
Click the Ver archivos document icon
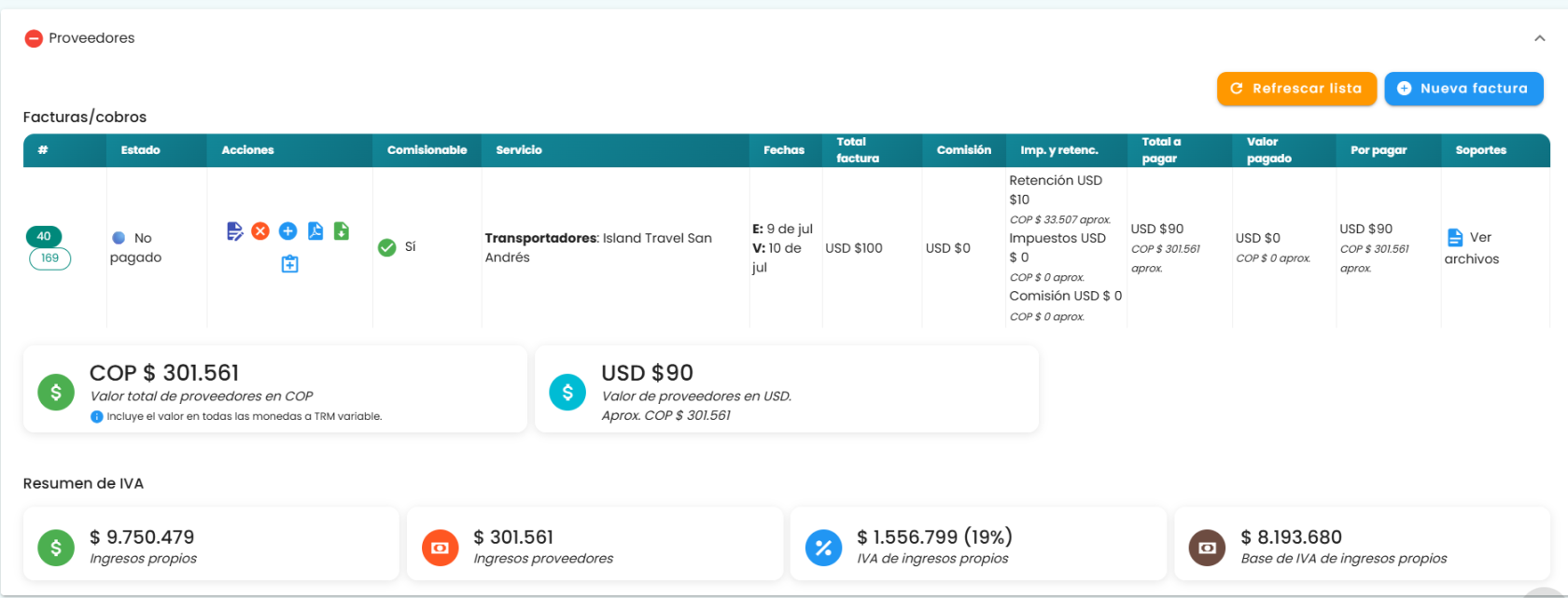(1454, 238)
